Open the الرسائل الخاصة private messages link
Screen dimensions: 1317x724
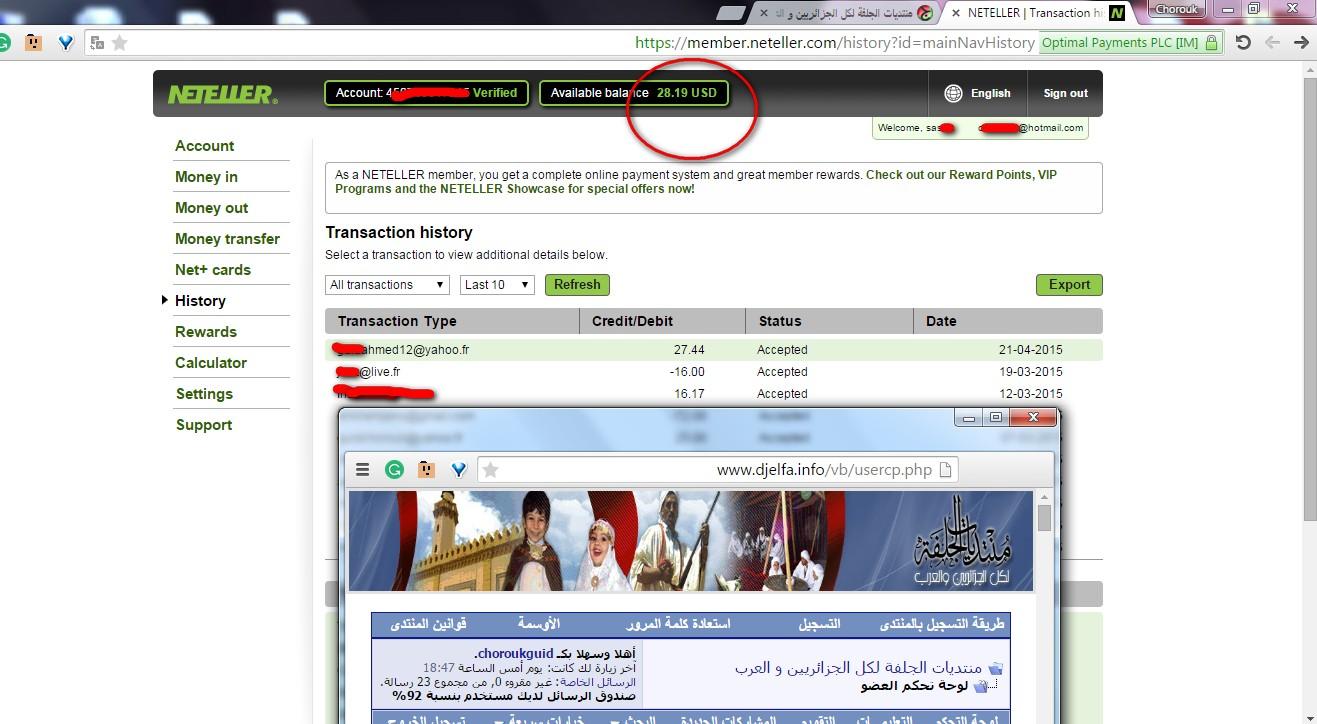coord(597,681)
